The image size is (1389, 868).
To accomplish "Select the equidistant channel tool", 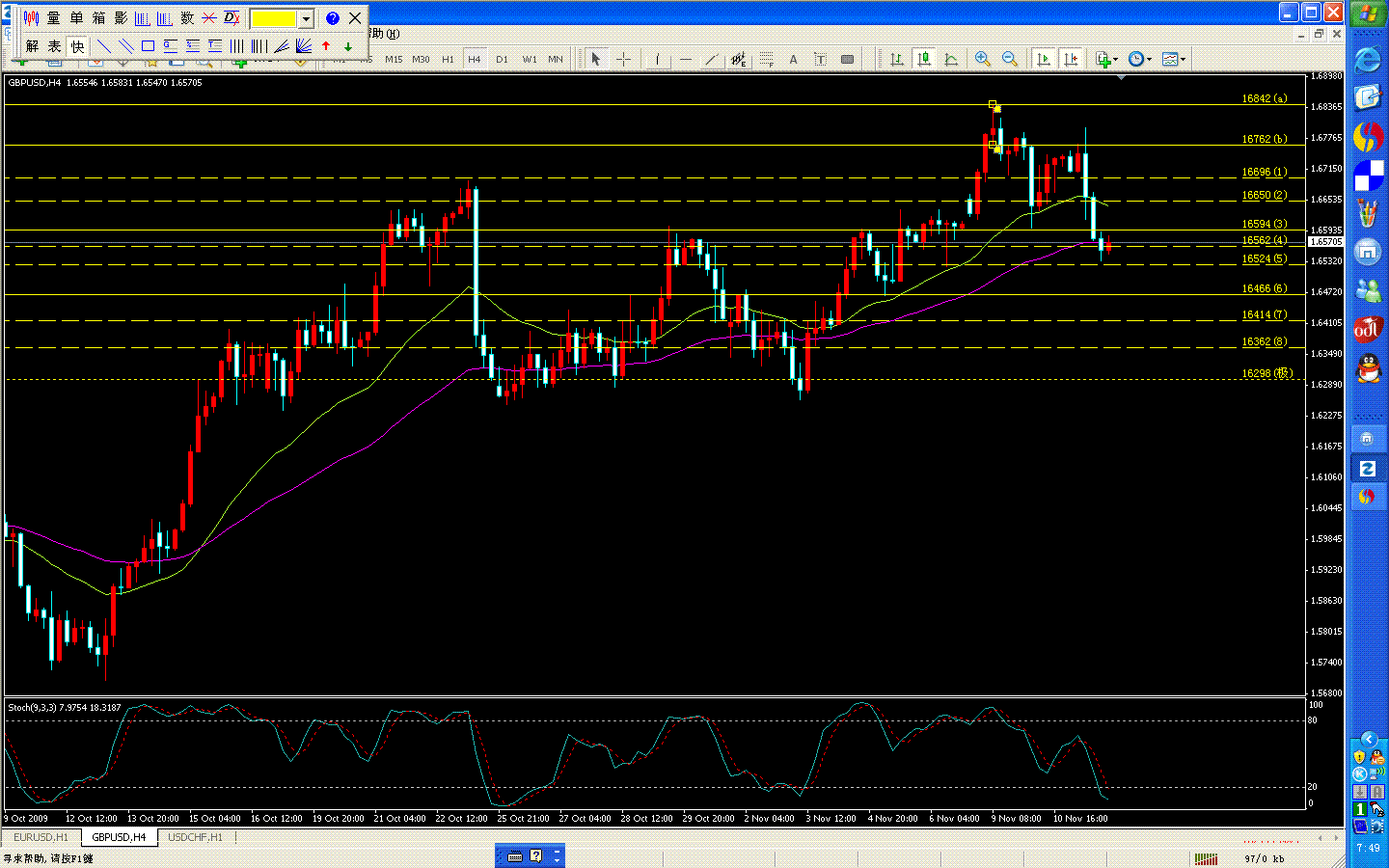I will [x=739, y=59].
